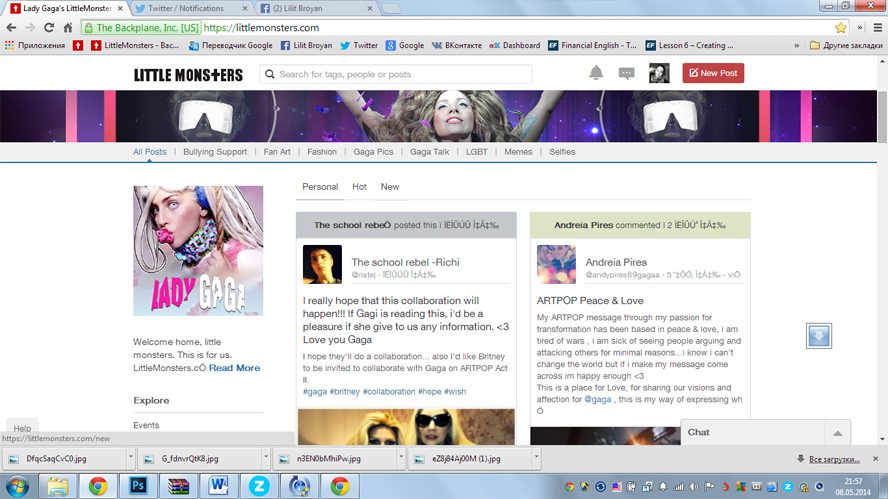This screenshot has height=499, width=888.
Task: Open the Bullying Support category
Action: tap(215, 152)
